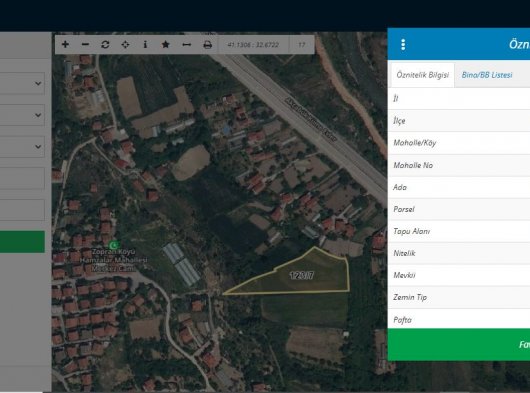This screenshot has height=393, width=530.
Task: Print the map with the printer icon
Action: pyautogui.click(x=208, y=45)
